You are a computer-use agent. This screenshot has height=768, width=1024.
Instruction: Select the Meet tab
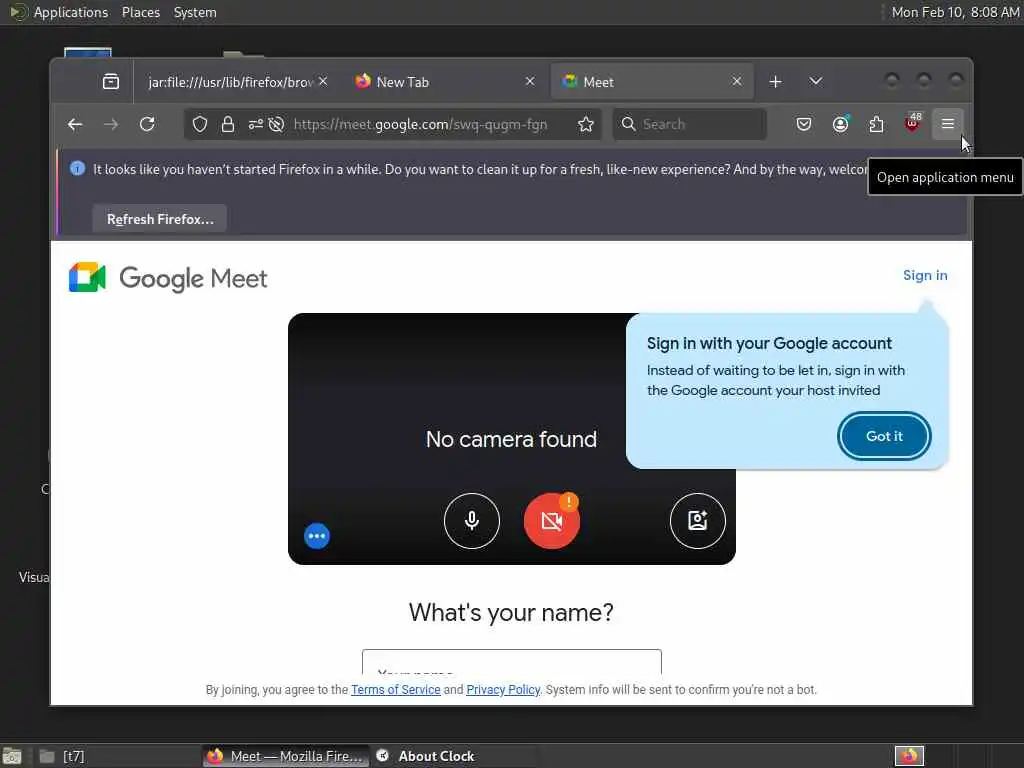click(652, 82)
